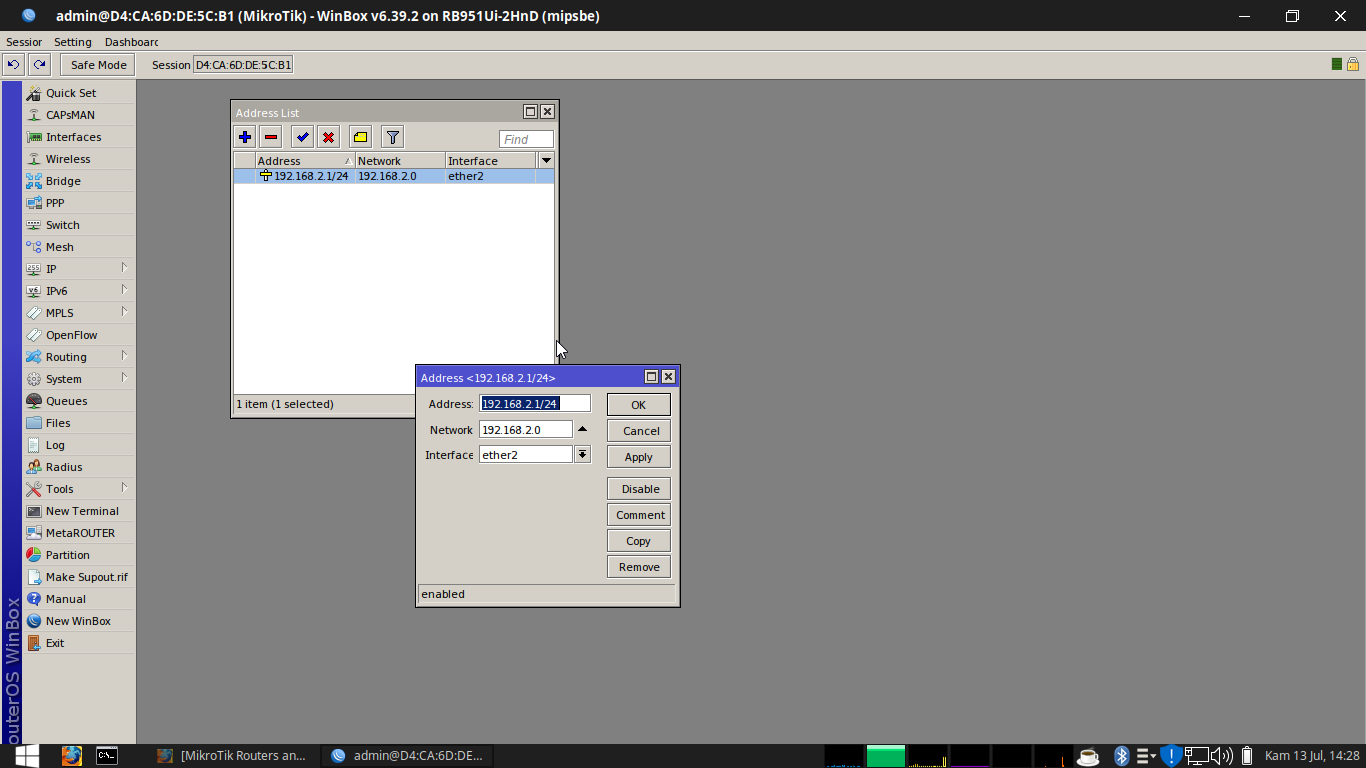Click Make Supout.rif
This screenshot has height=768, width=1366.
point(79,577)
